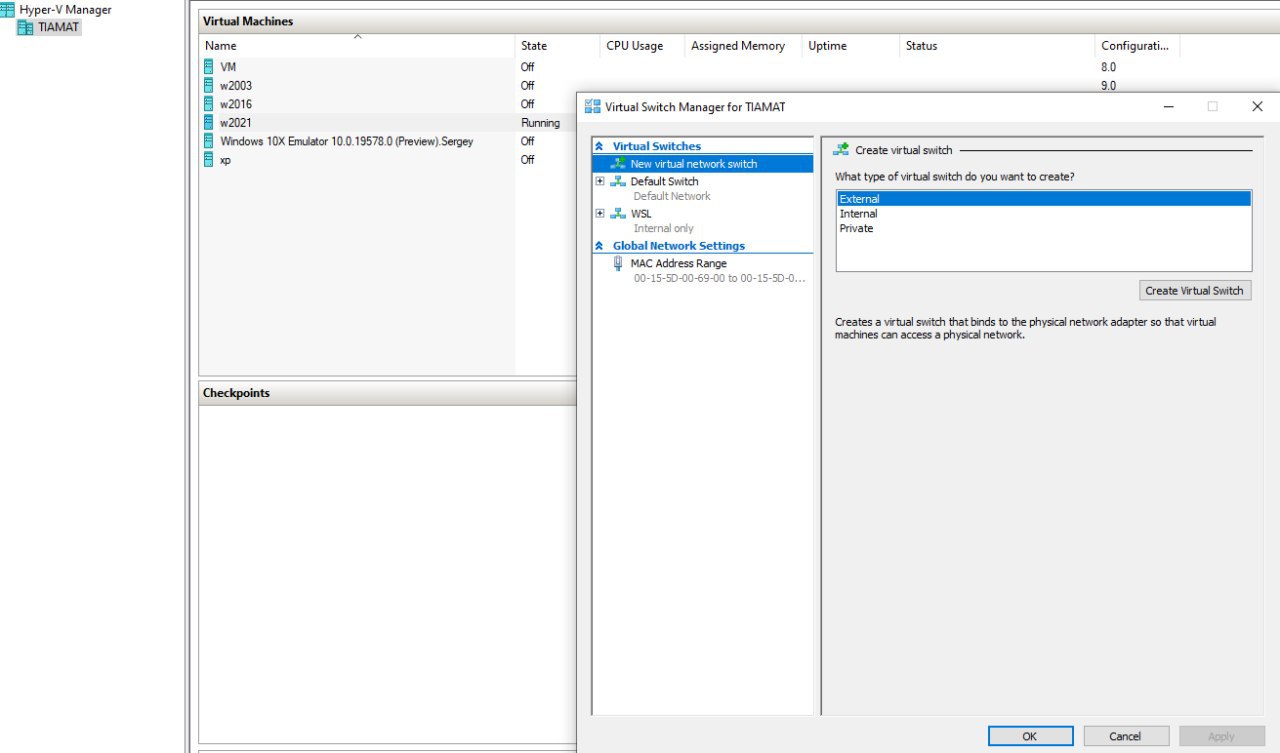This screenshot has width=1280, height=753.
Task: Choose External switch type
Action: tap(1044, 199)
